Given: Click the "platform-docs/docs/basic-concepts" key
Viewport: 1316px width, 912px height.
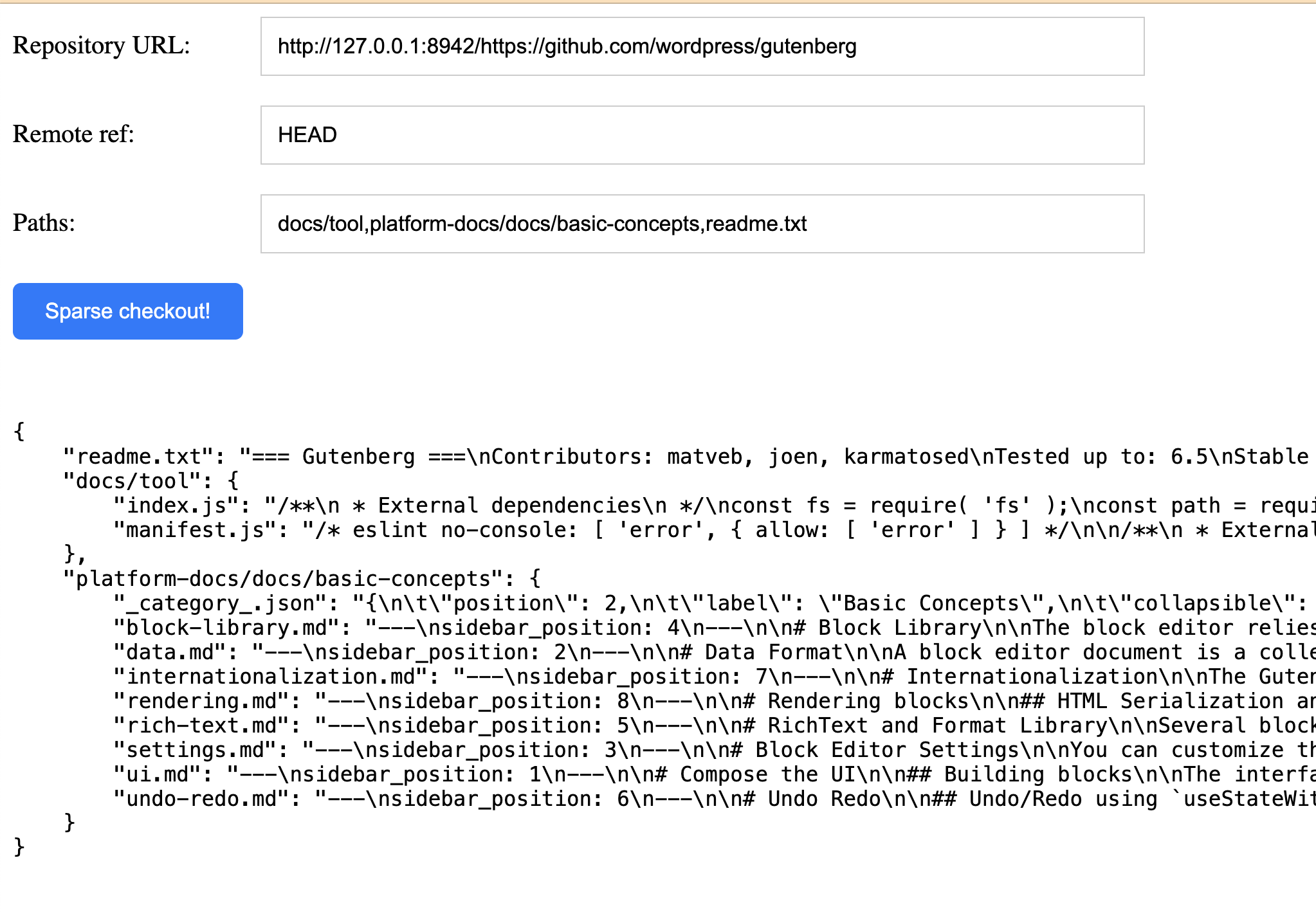Looking at the screenshot, I should tap(283, 579).
